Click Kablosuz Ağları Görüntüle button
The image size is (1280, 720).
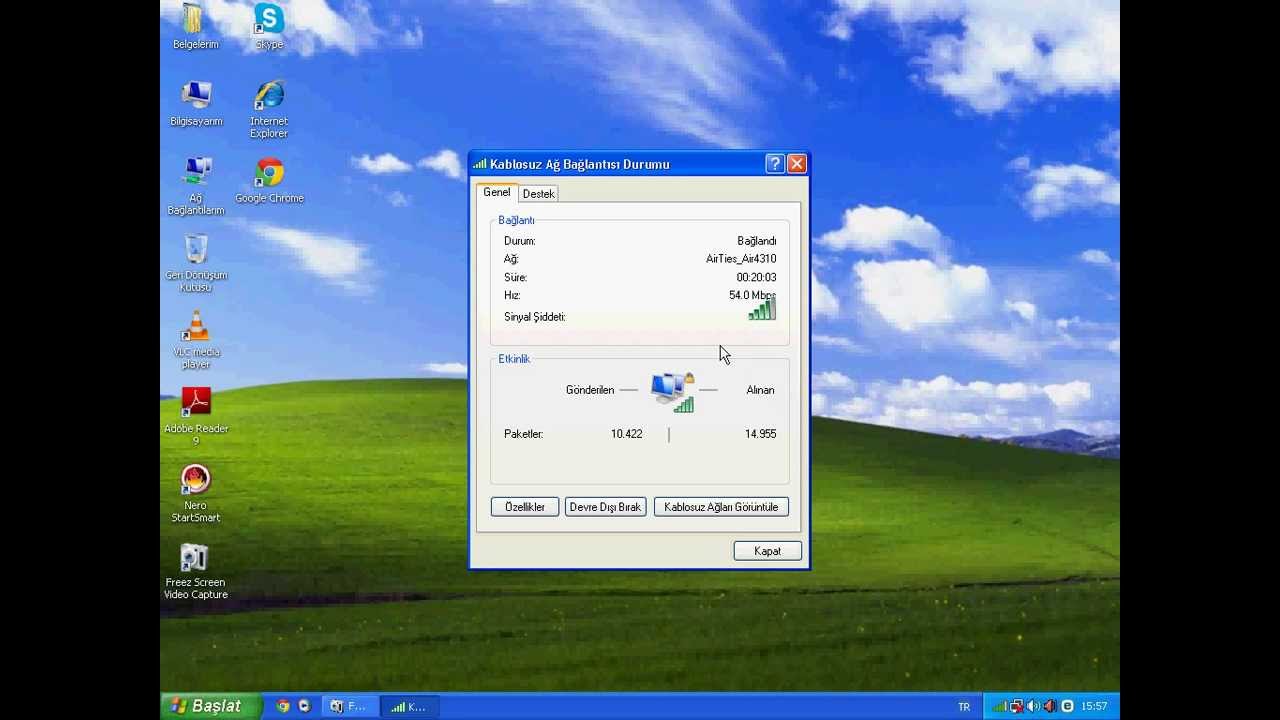(721, 507)
